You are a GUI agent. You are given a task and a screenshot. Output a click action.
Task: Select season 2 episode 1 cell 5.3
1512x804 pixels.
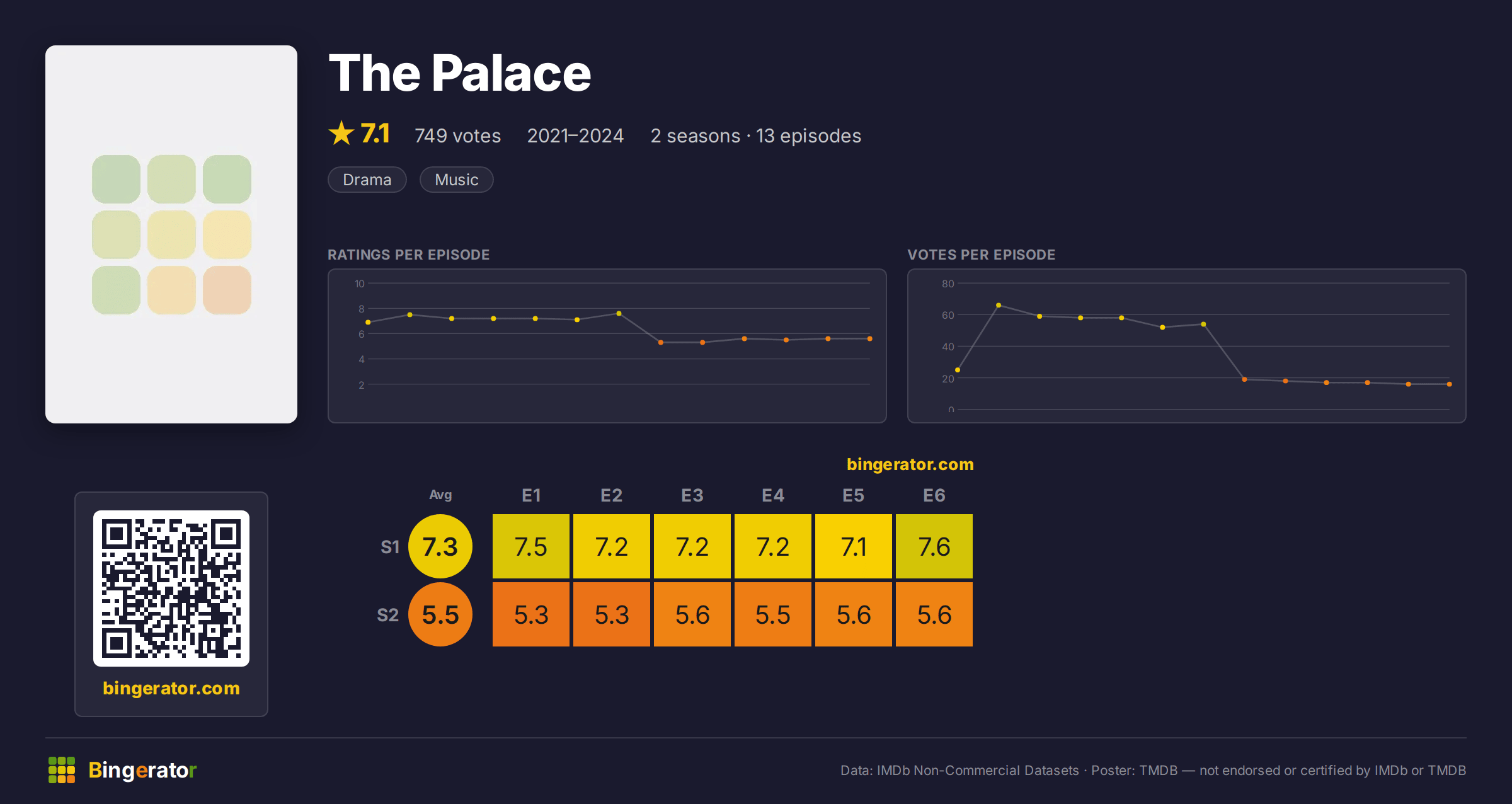coord(531,614)
